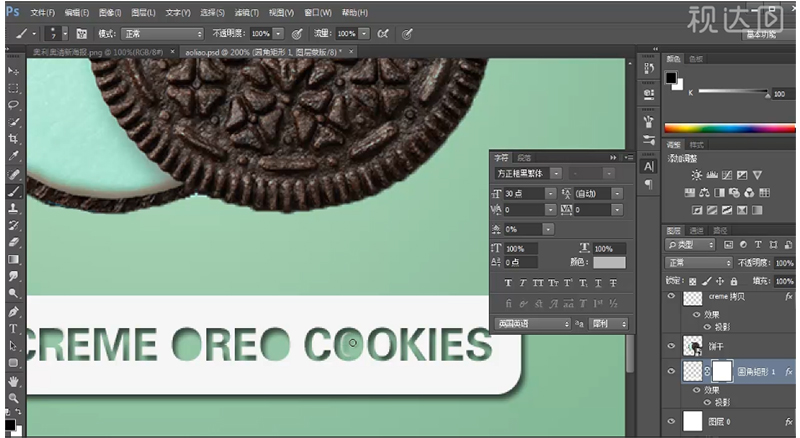Select the Path Selection arrow tool
The width and height of the screenshot is (800, 438).
pyautogui.click(x=14, y=346)
